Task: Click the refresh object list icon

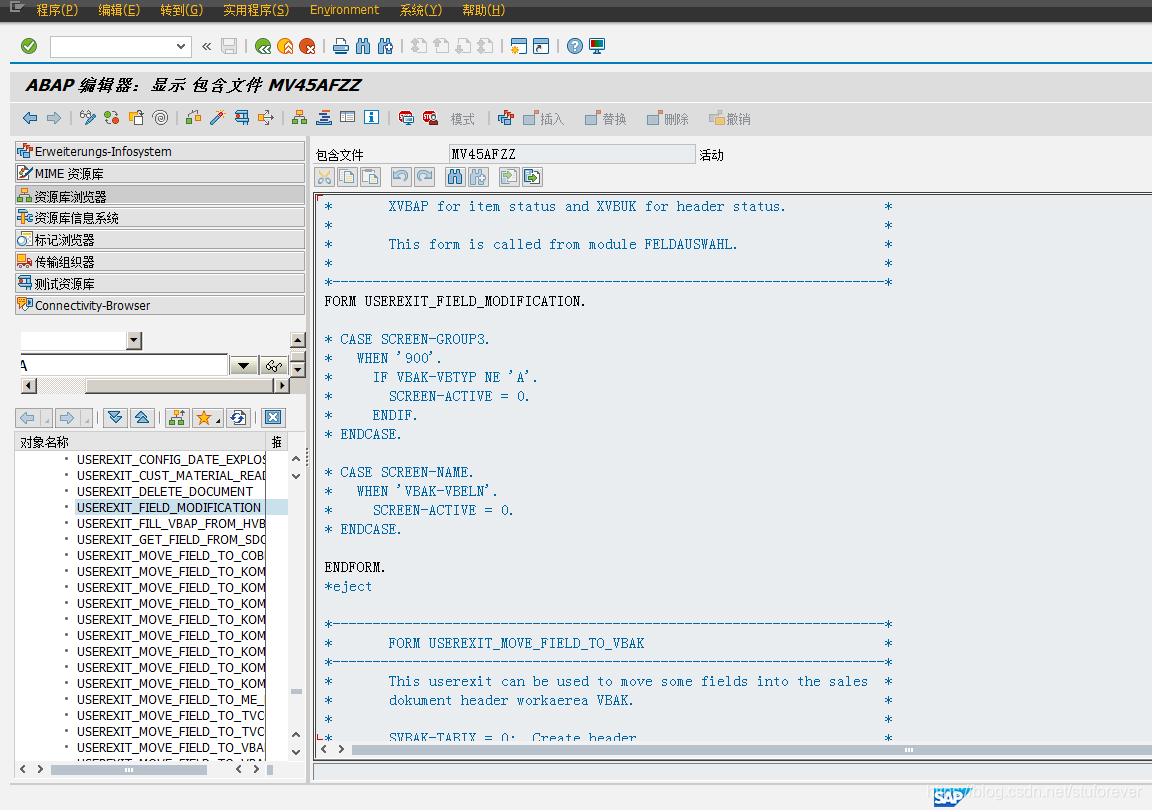Action: [237, 417]
